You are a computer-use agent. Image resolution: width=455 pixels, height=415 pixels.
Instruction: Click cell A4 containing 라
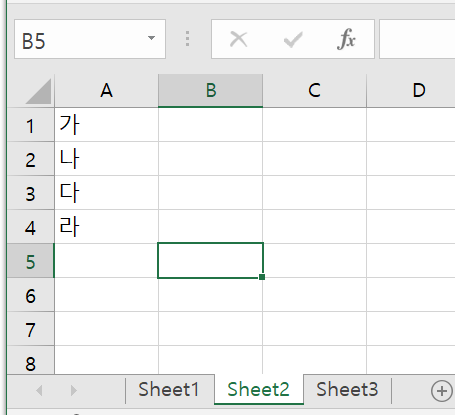coord(107,227)
